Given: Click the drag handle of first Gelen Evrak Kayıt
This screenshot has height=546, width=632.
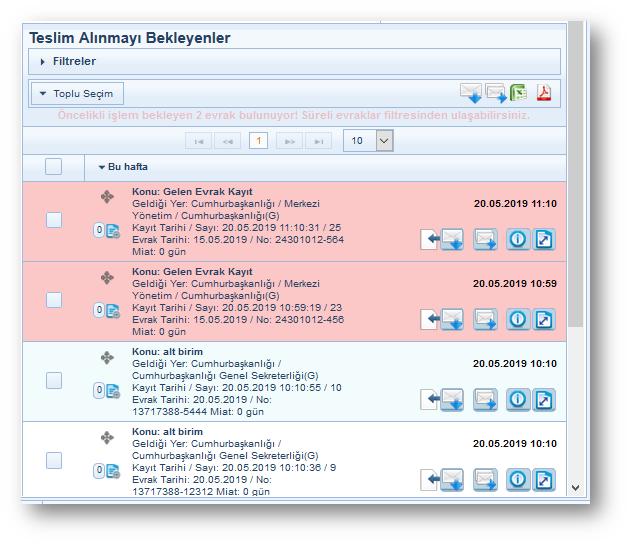Looking at the screenshot, I should click(x=107, y=197).
